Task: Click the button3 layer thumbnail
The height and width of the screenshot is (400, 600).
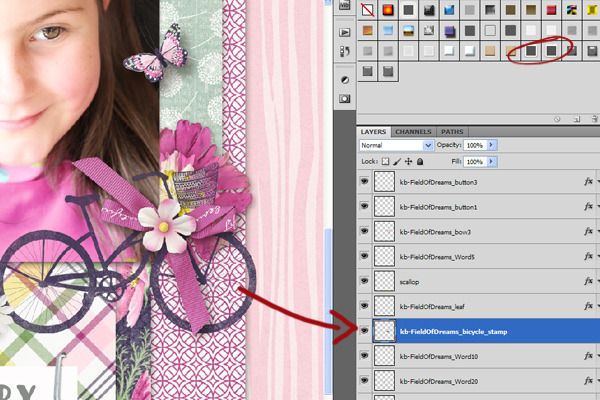Action: (384, 181)
